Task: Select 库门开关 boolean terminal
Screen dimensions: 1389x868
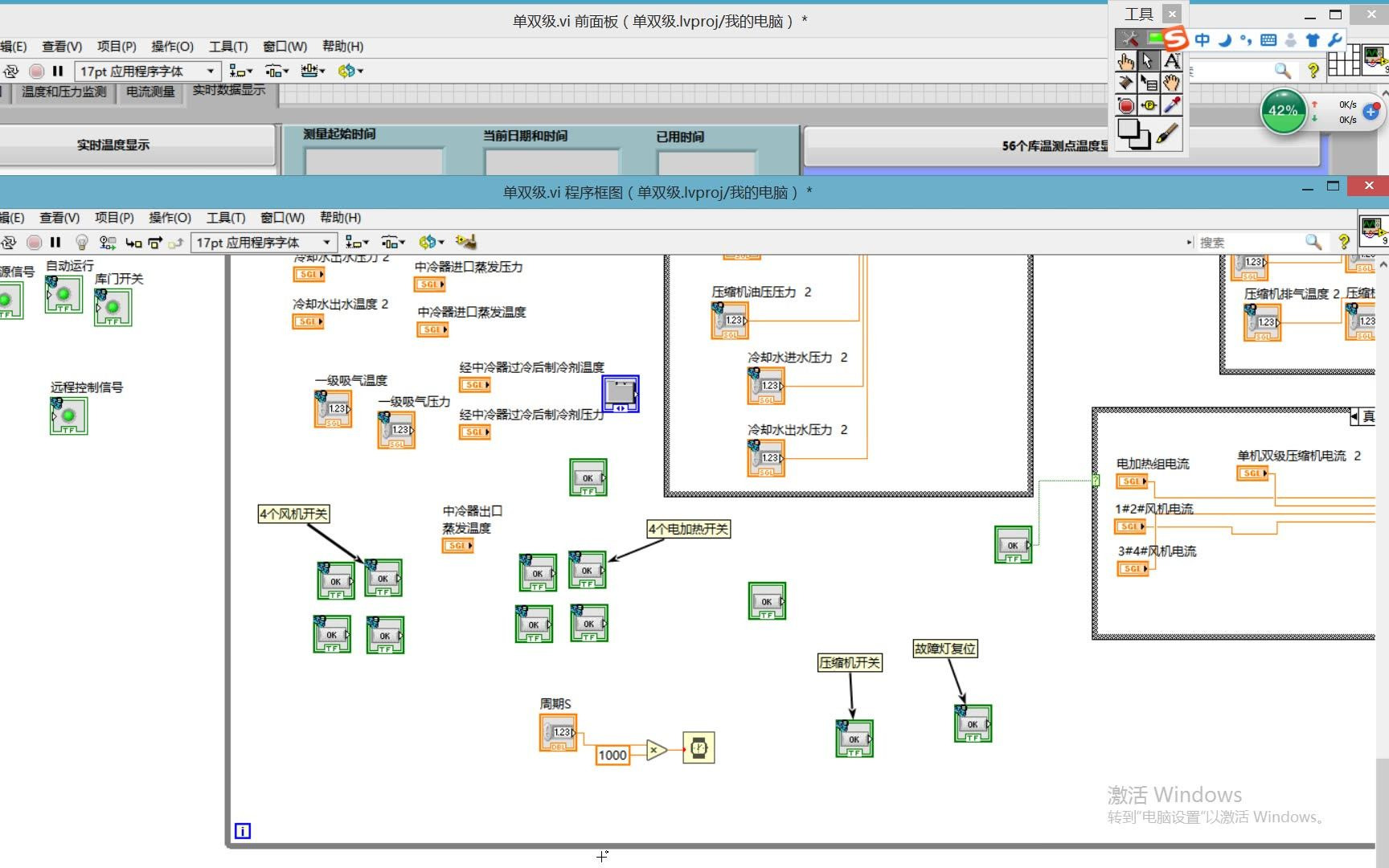Action: pos(113,307)
